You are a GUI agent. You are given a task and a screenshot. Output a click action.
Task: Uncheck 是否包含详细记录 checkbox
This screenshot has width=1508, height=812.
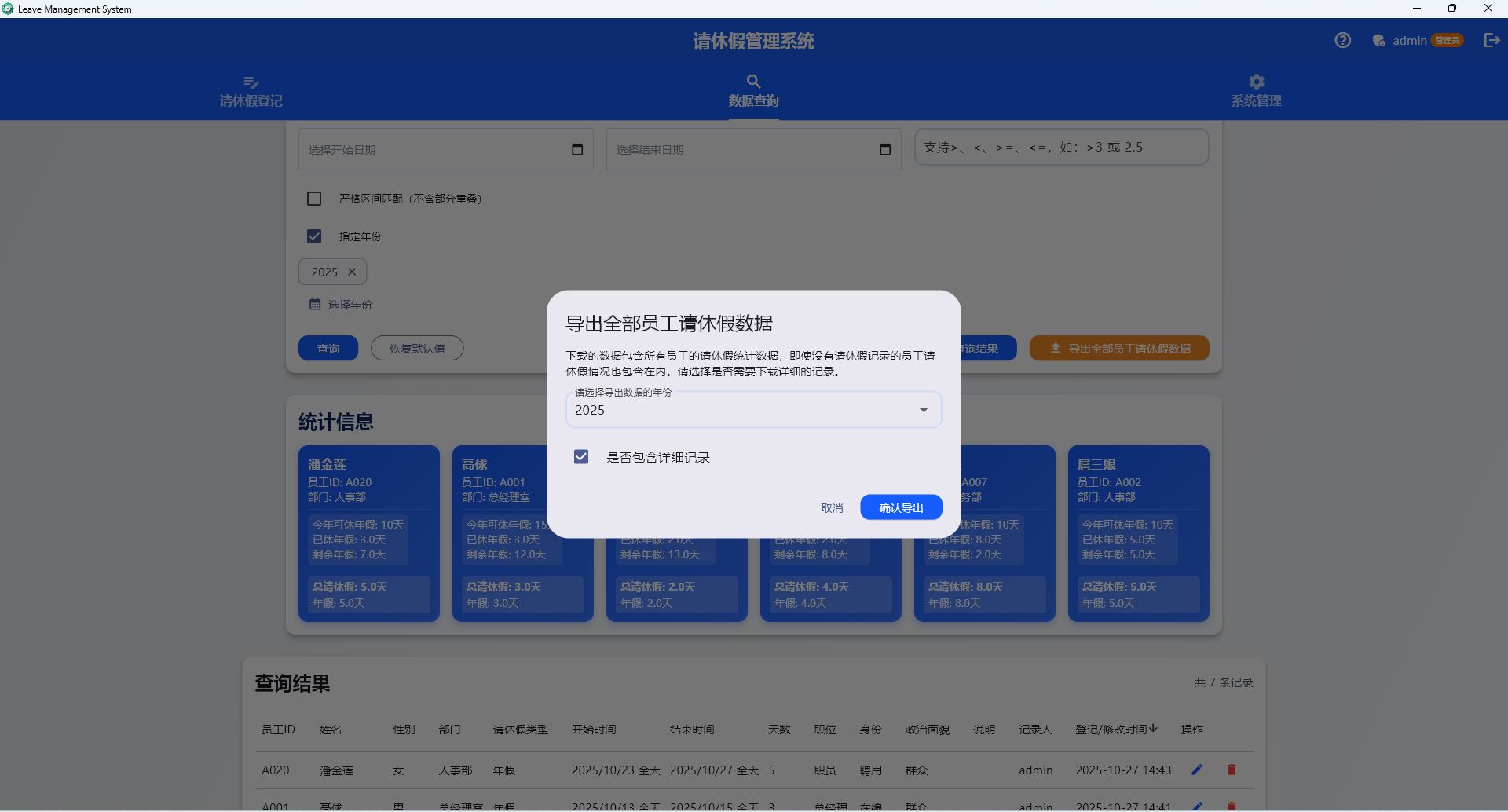tap(581, 457)
